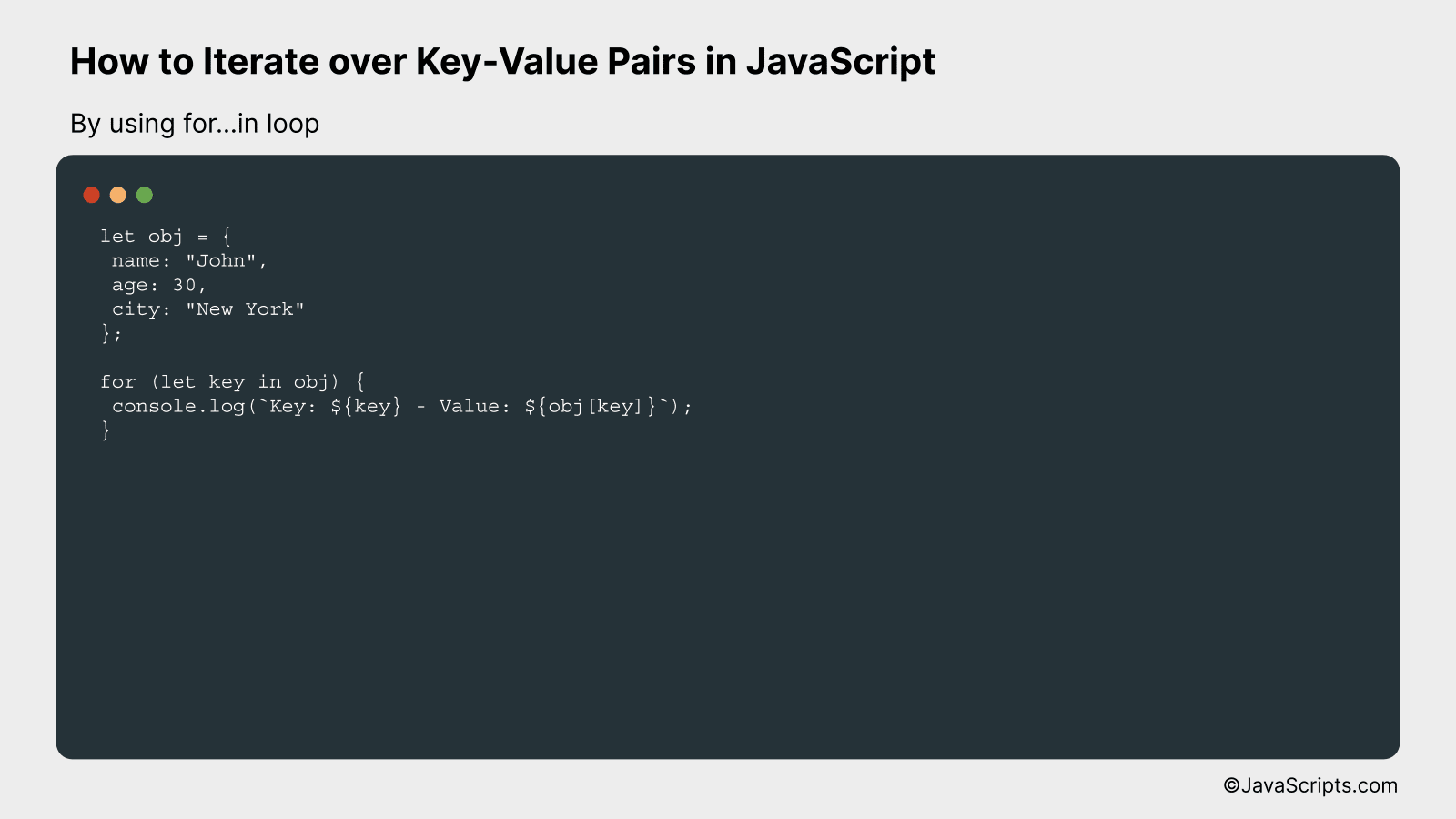Click the console.log statement line
The width and height of the screenshot is (1456, 819).
[x=402, y=407]
